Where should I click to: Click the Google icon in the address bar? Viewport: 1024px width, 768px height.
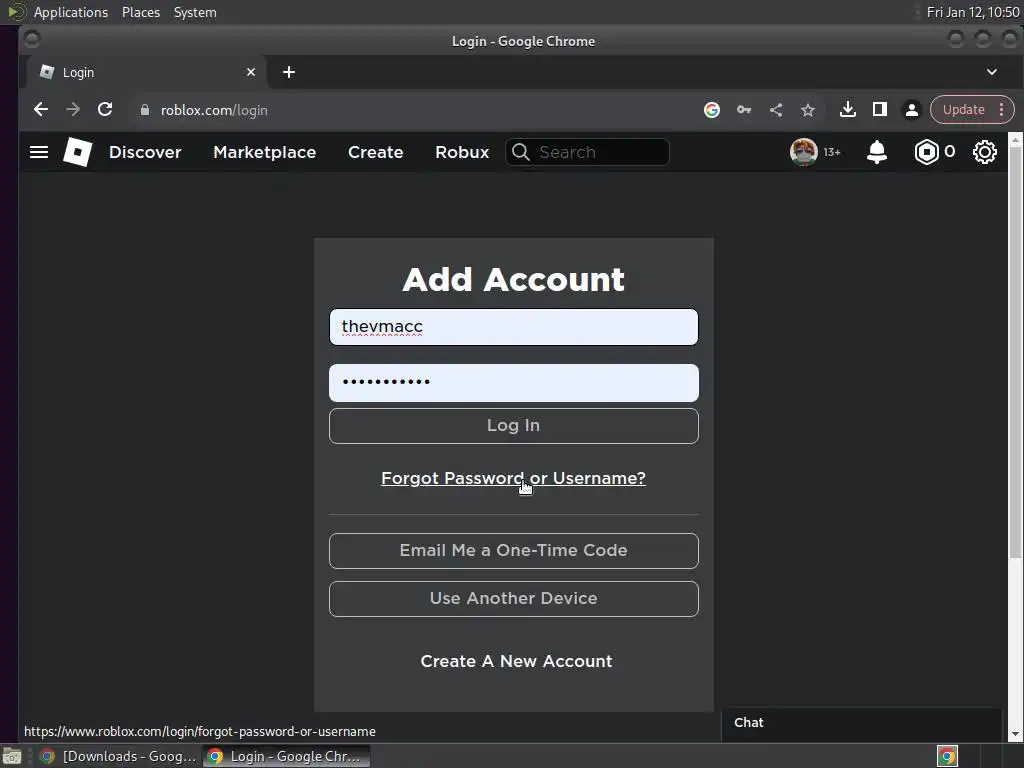pyautogui.click(x=712, y=110)
